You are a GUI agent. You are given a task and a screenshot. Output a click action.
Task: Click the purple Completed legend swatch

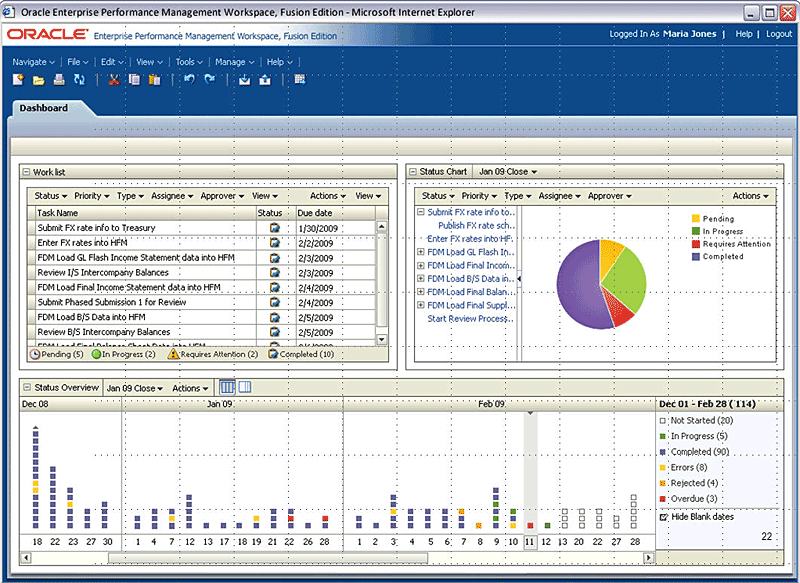pos(695,257)
